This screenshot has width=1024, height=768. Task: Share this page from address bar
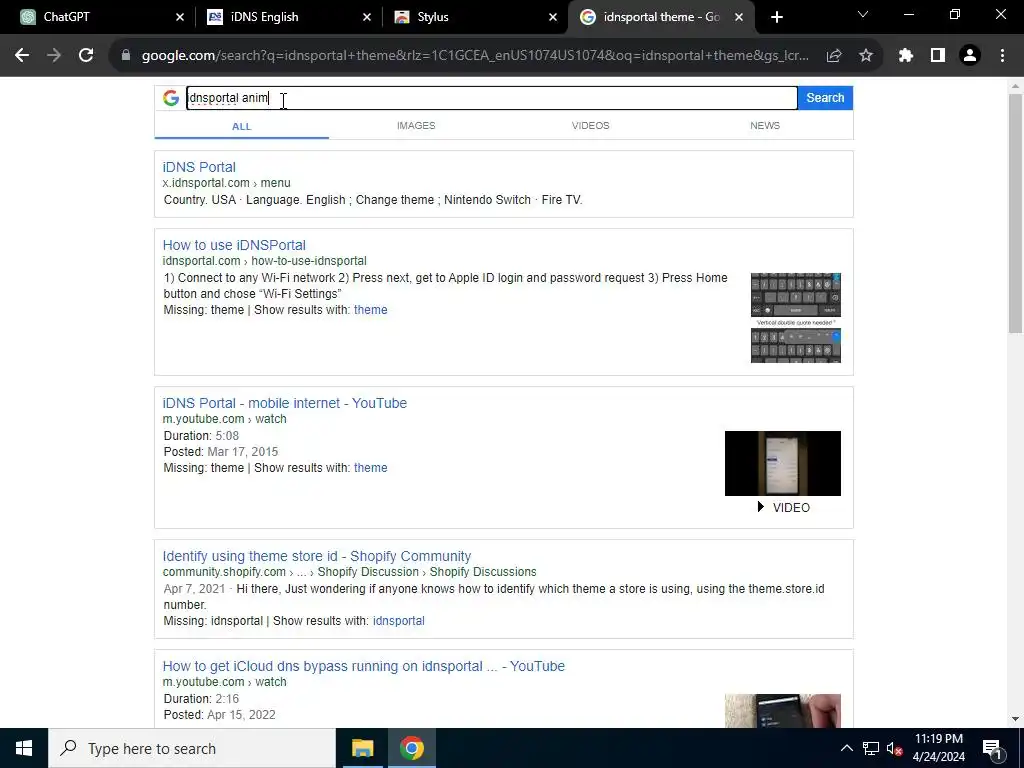point(834,56)
